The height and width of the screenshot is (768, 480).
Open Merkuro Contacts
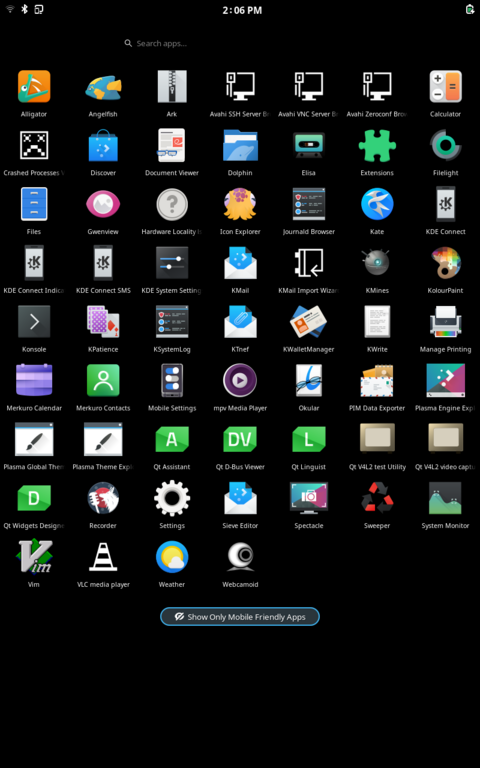[103, 381]
